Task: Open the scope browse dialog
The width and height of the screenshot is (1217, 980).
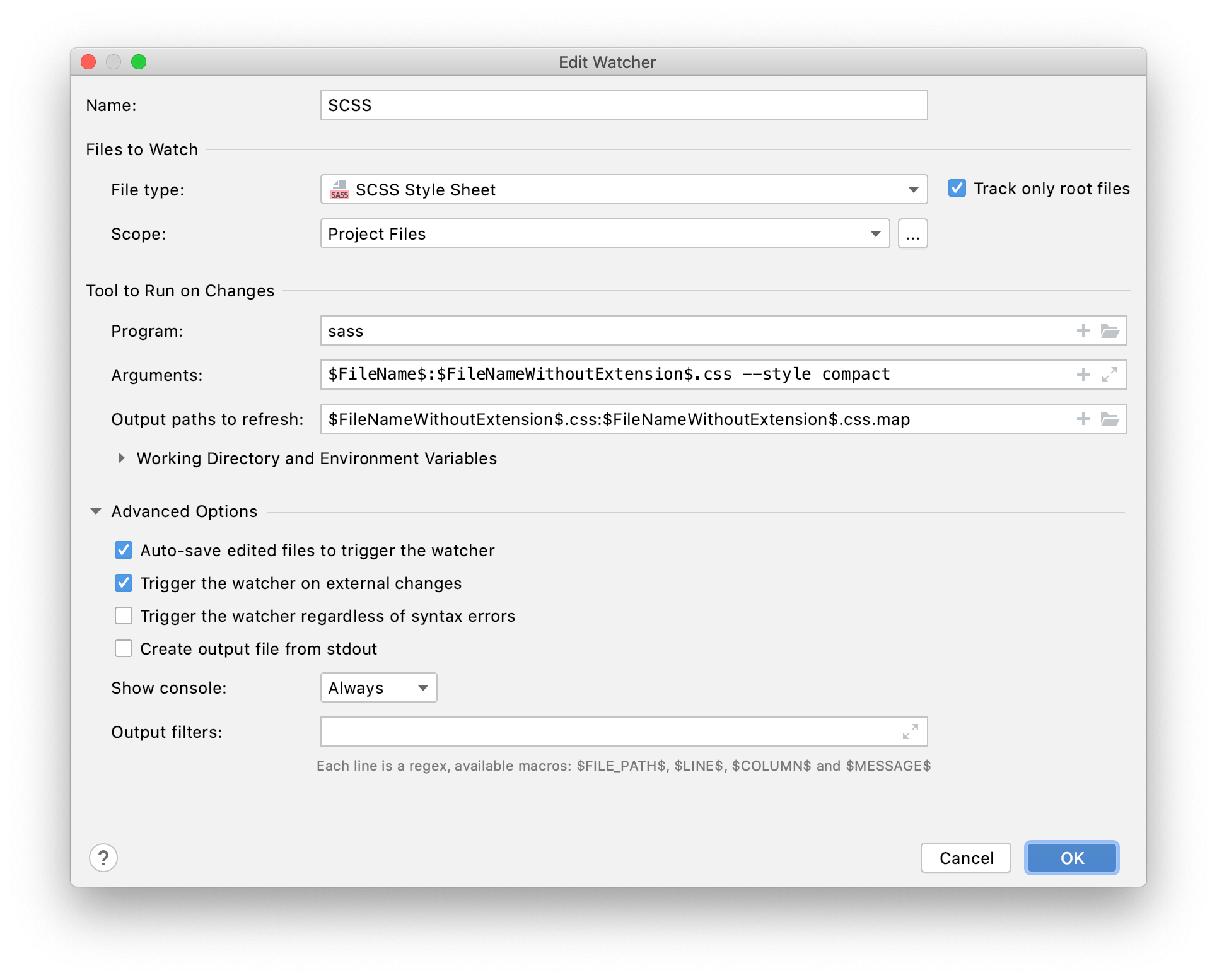Action: (912, 233)
